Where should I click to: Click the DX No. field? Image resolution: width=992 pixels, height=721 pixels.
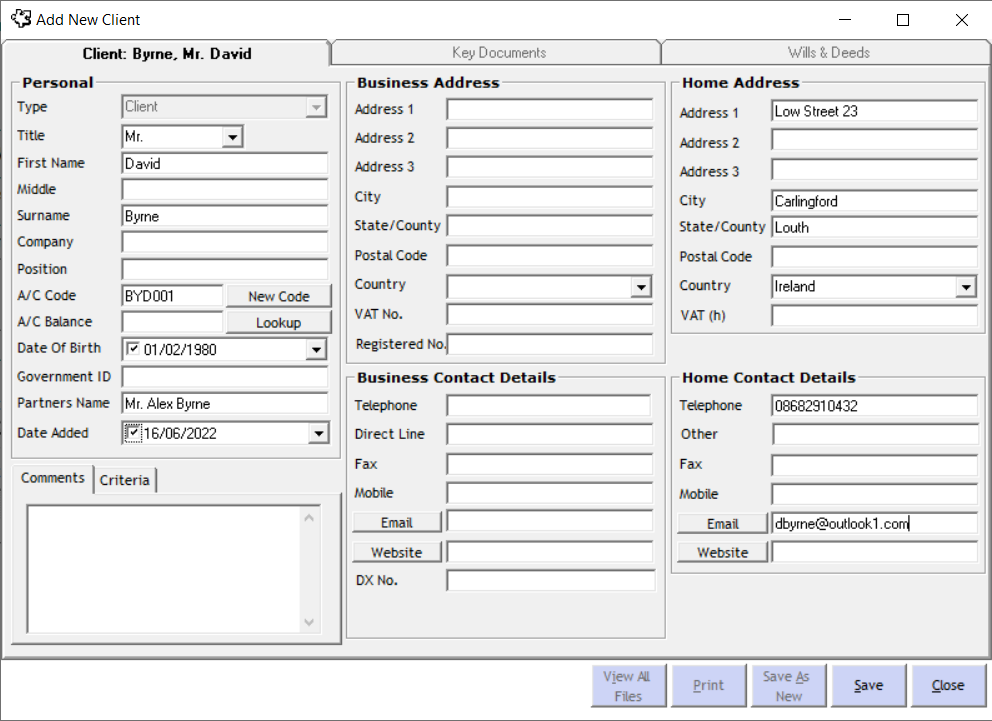[550, 581]
